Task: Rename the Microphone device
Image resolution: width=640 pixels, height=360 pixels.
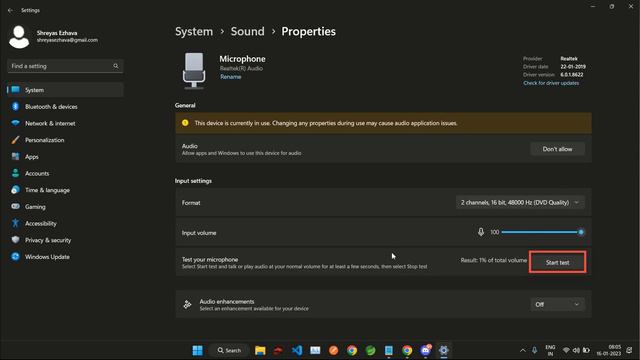Action: 231,77
